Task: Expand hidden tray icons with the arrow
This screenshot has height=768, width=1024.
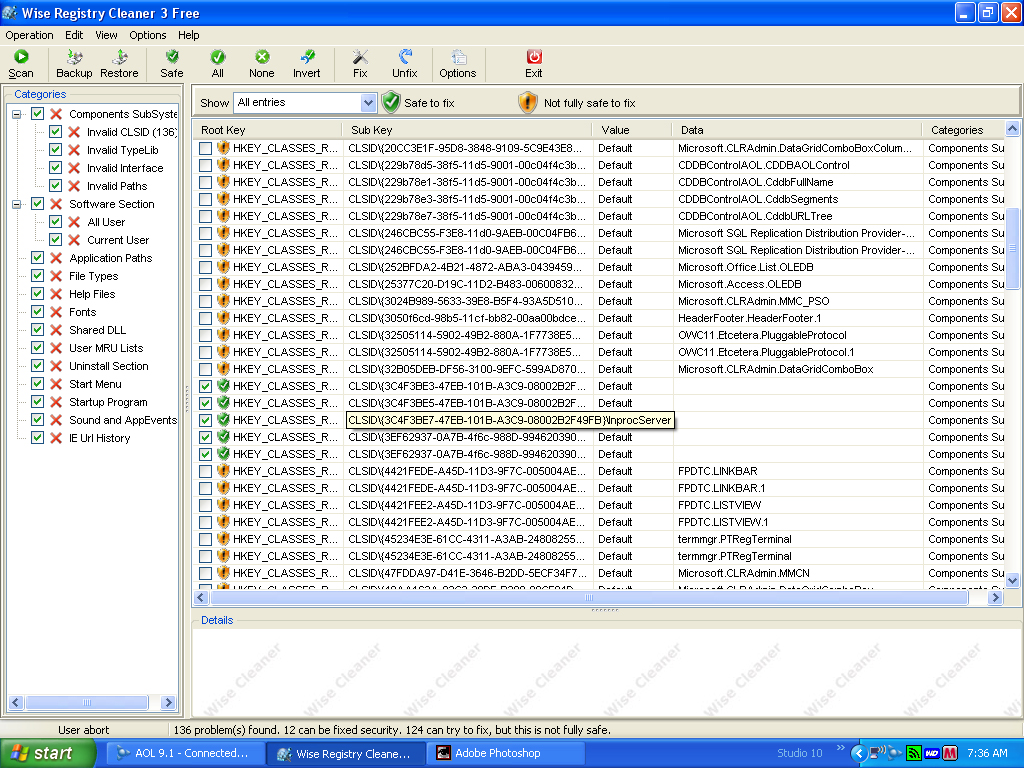Action: click(x=859, y=753)
